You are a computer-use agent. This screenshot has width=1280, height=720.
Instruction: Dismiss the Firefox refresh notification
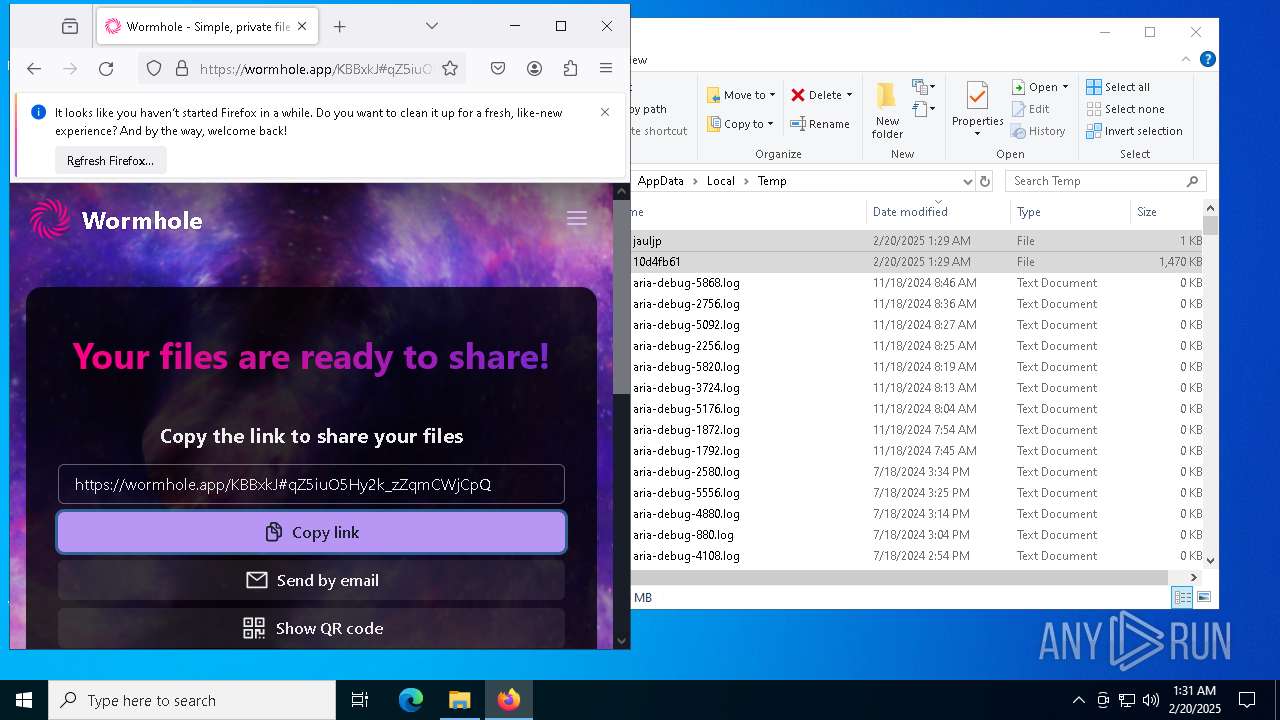coord(605,112)
